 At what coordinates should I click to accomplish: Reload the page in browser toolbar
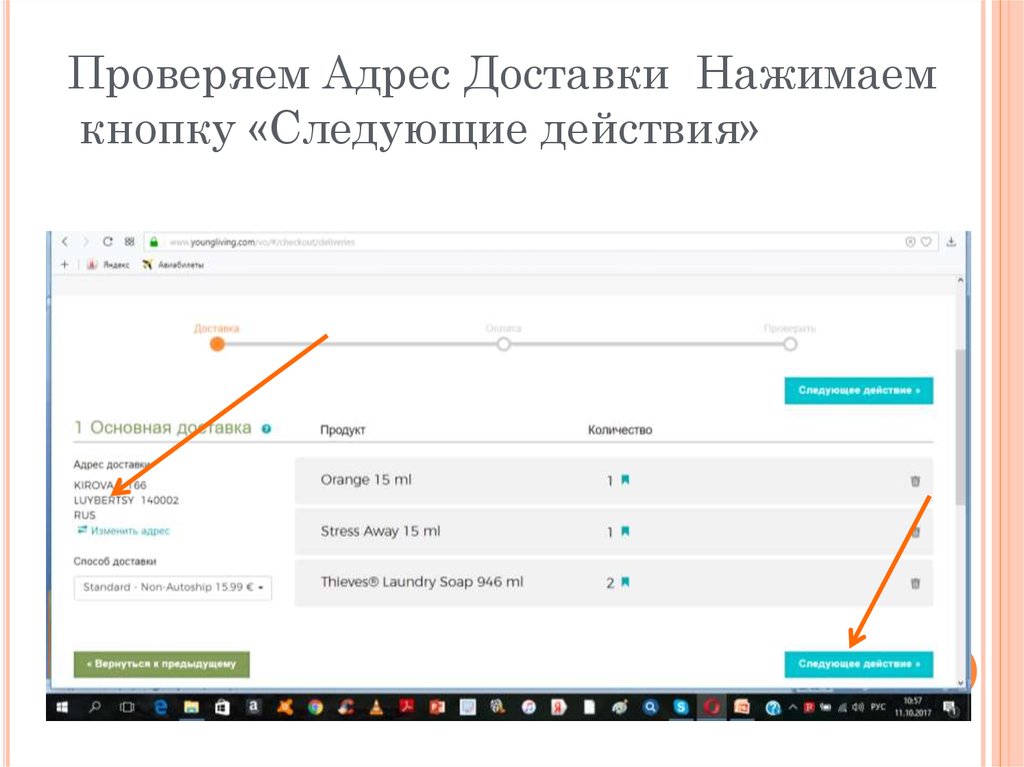107,242
